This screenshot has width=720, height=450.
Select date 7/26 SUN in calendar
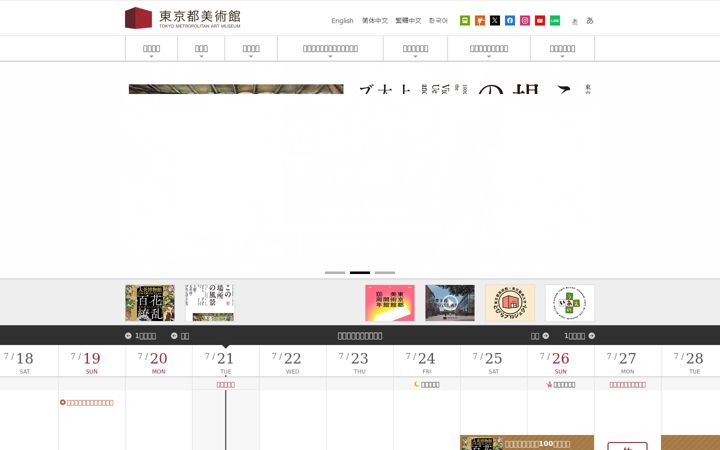coord(561,361)
